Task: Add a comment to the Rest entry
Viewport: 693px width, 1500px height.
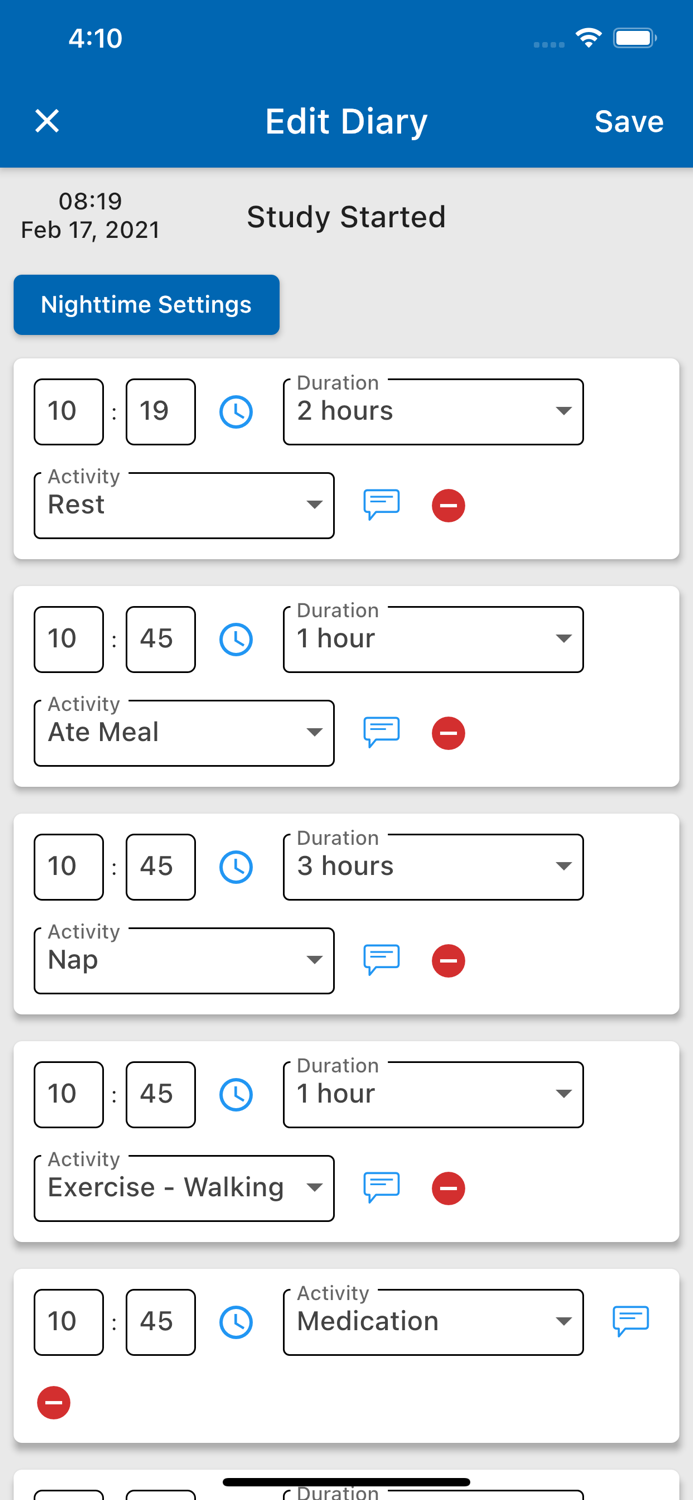Action: 381,505
